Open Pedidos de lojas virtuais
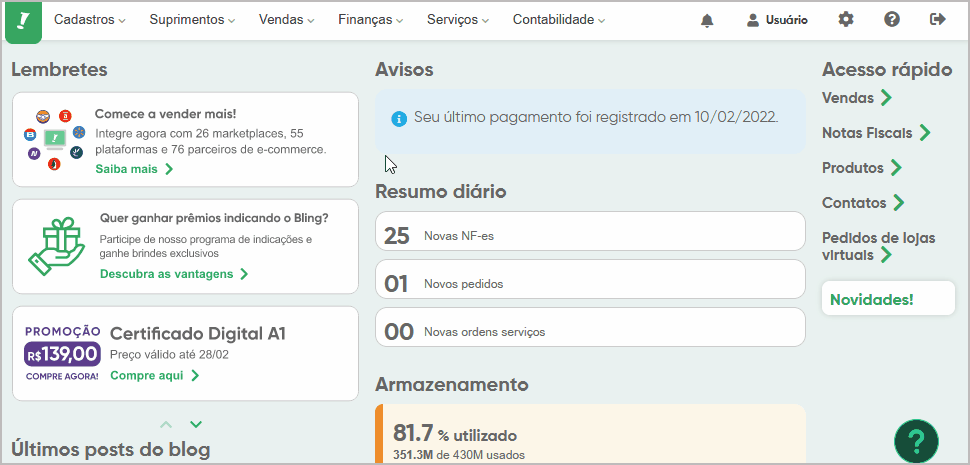This screenshot has width=970, height=465. (878, 246)
